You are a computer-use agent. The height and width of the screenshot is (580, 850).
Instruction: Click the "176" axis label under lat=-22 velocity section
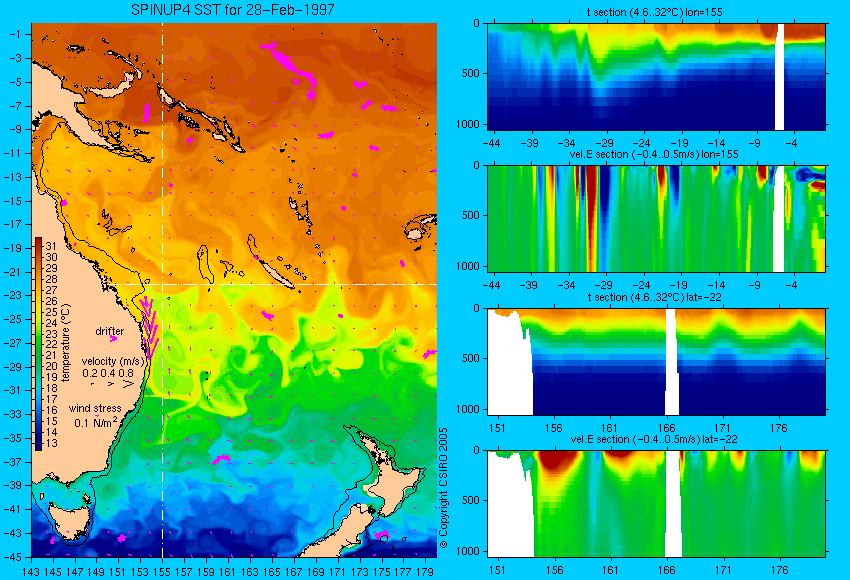(779, 570)
